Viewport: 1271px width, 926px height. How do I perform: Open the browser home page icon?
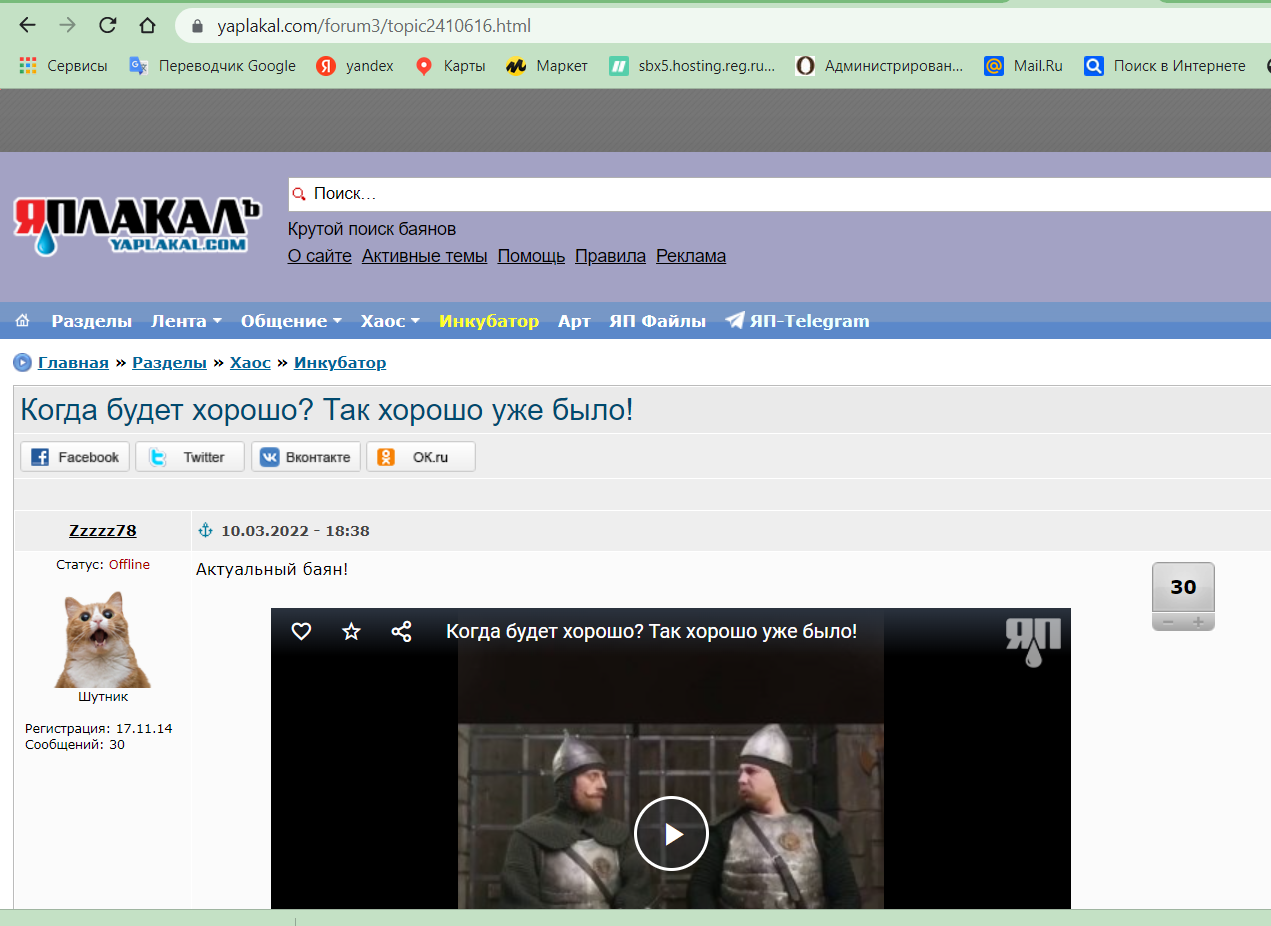147,26
